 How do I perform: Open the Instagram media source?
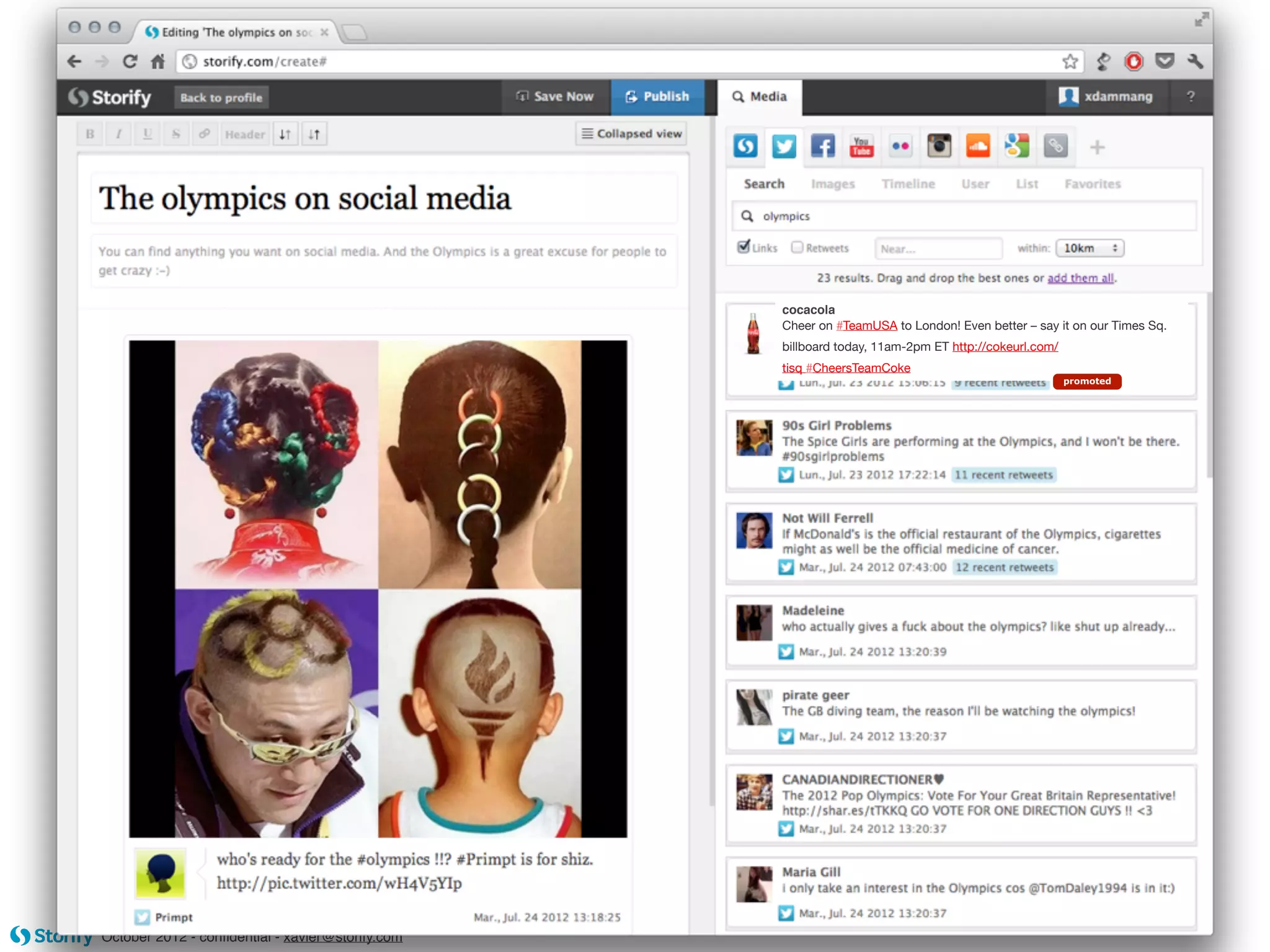[x=939, y=147]
